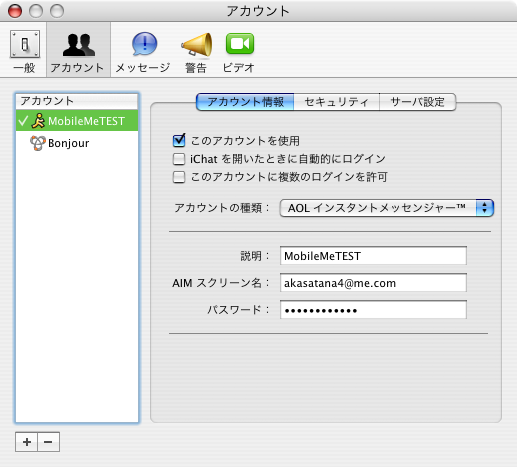Enable 複数のログインを許可 checkbox
The width and height of the screenshot is (517, 467).
pyautogui.click(x=179, y=177)
